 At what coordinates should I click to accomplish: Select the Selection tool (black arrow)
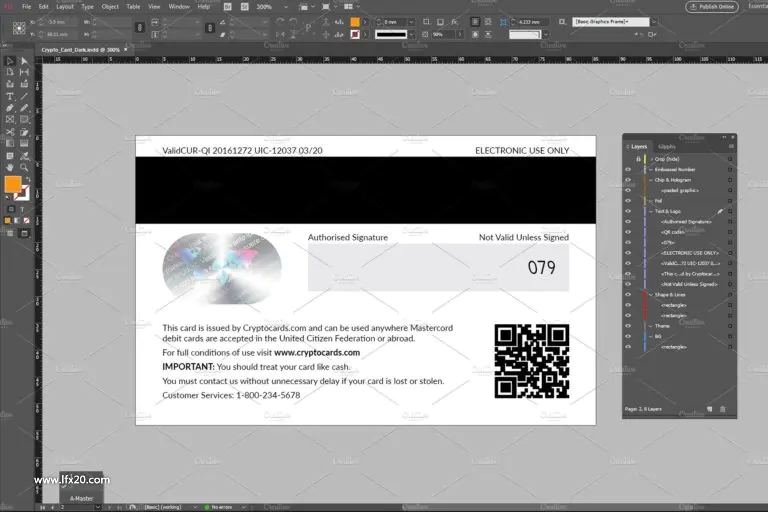click(9, 61)
